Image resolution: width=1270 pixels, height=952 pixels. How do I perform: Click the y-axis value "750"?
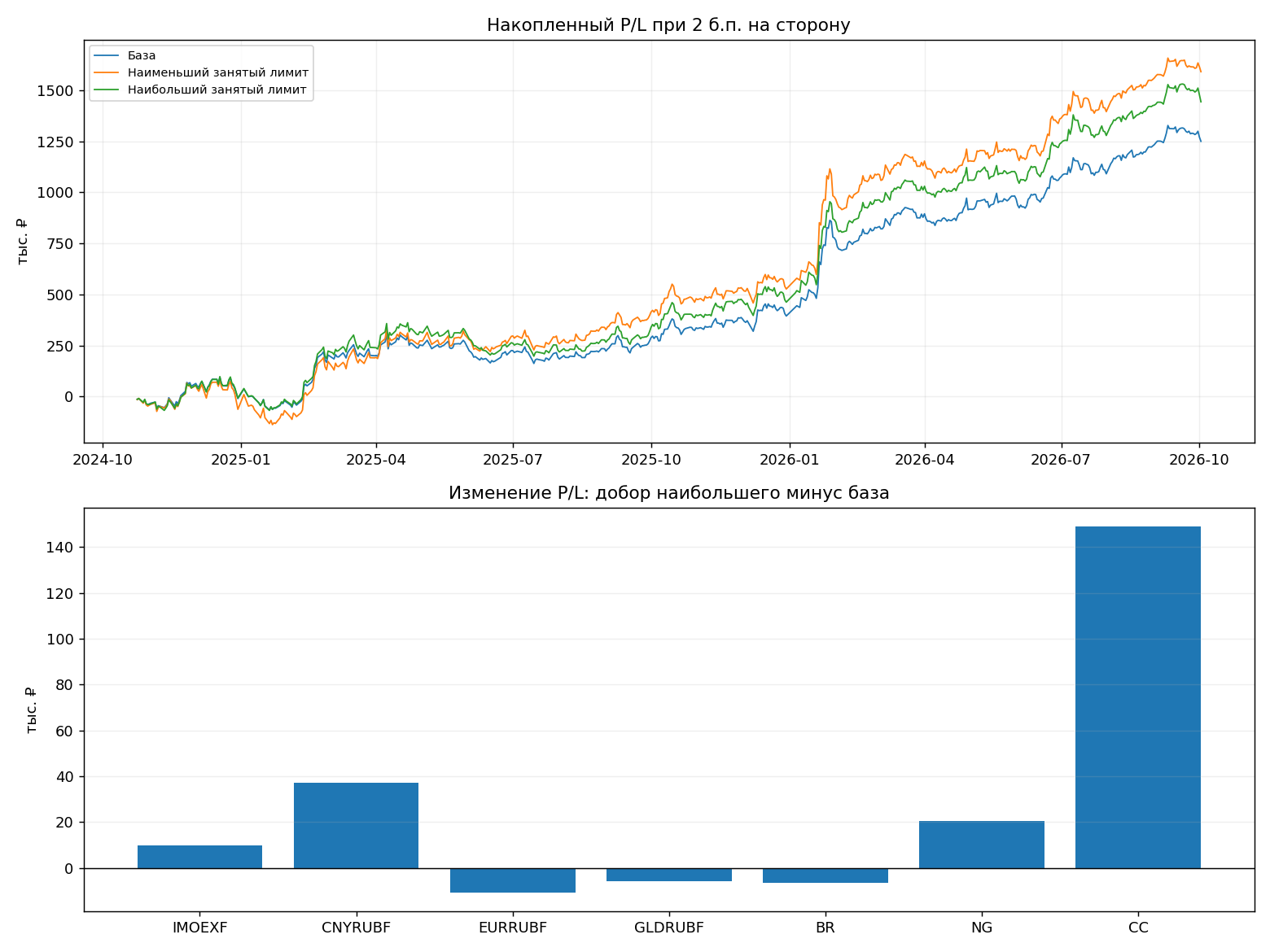coord(60,244)
